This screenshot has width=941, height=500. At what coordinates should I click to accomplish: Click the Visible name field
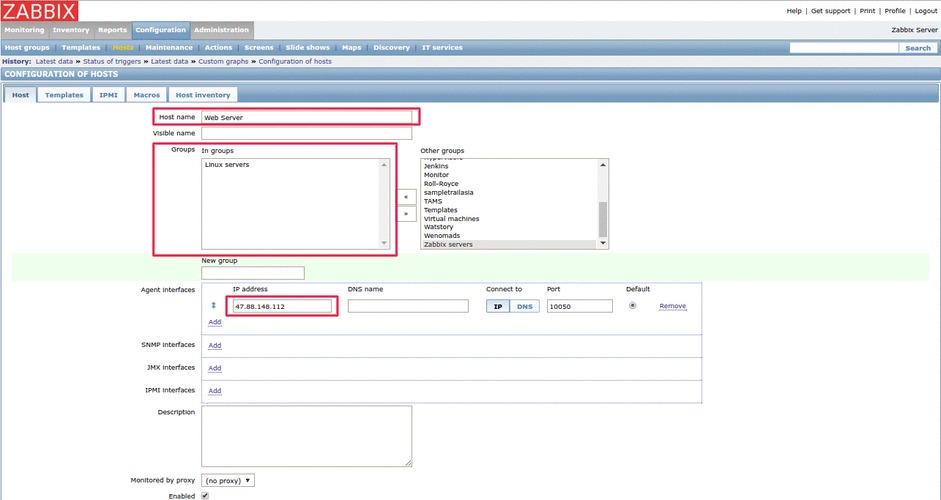click(x=307, y=133)
